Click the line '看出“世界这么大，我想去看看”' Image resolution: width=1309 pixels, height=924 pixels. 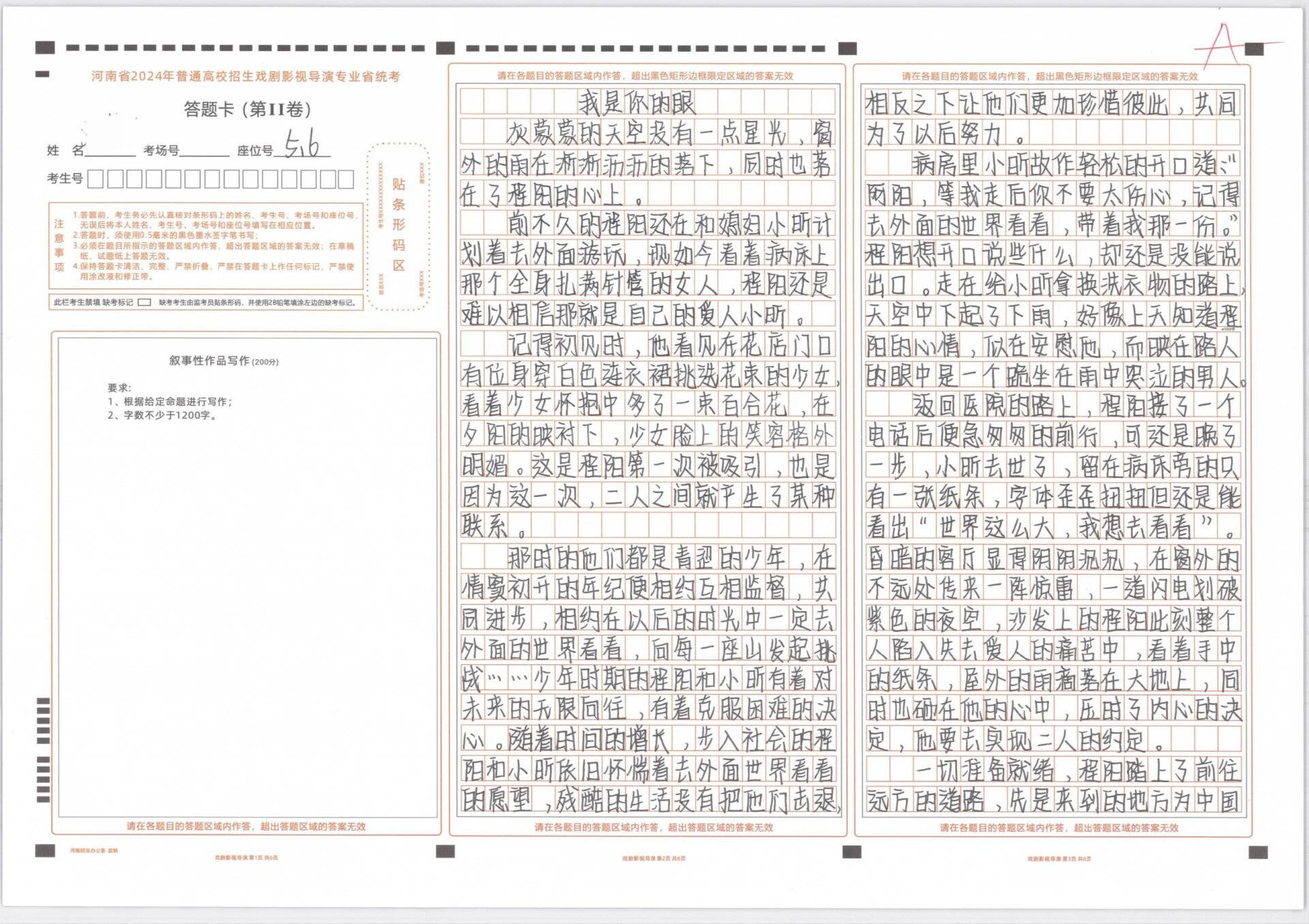coord(1050,526)
